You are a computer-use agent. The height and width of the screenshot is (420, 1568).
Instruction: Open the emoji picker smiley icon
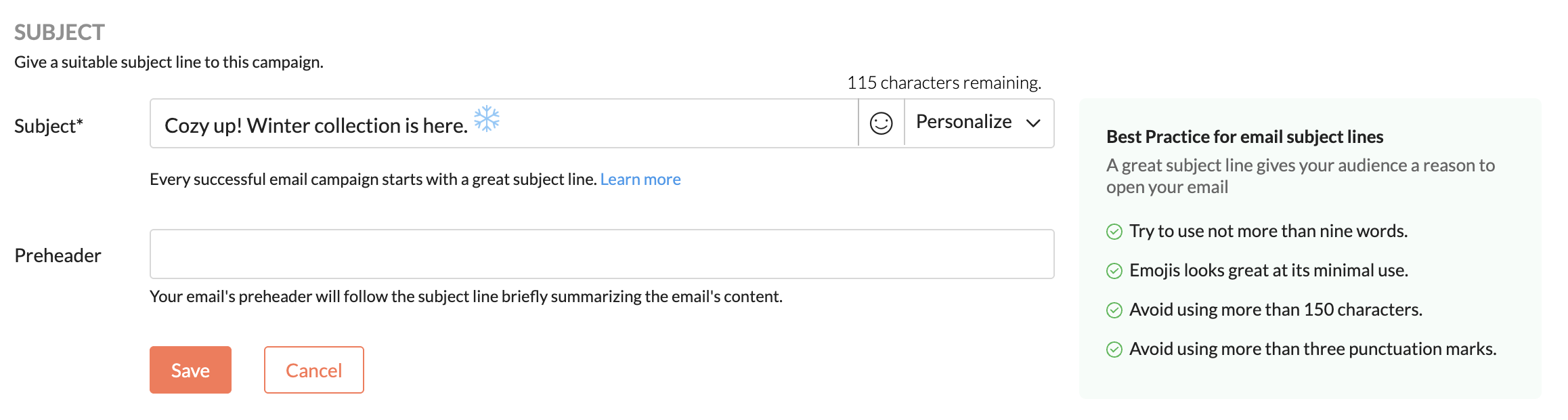881,123
